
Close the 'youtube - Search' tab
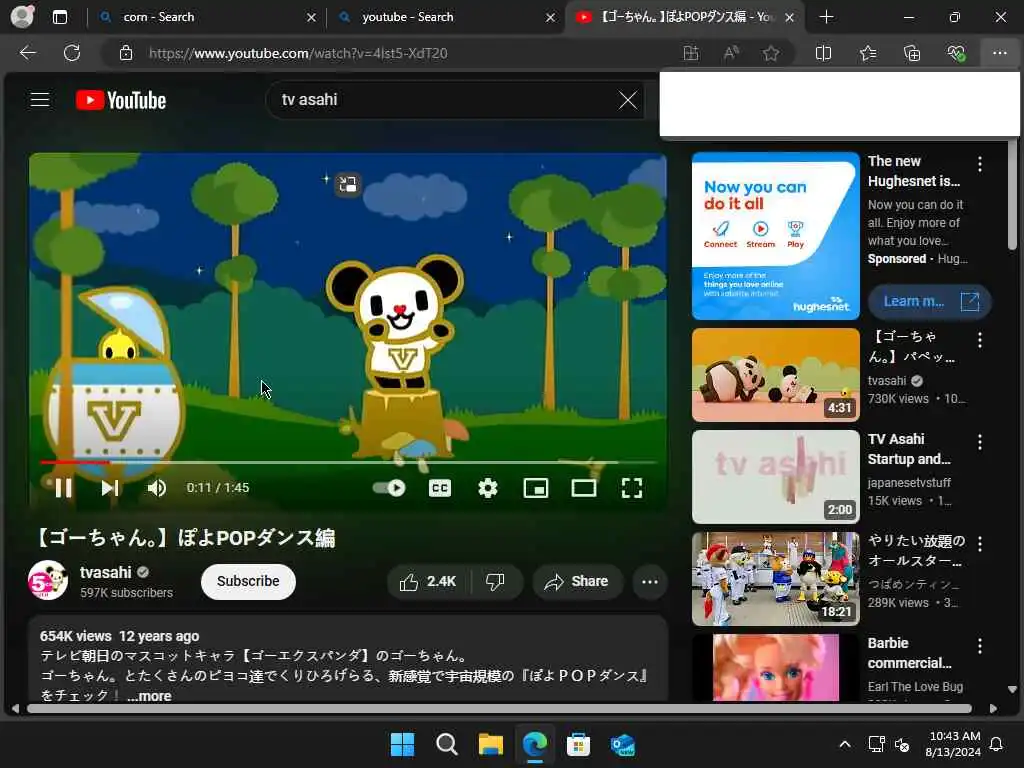pyautogui.click(x=550, y=18)
